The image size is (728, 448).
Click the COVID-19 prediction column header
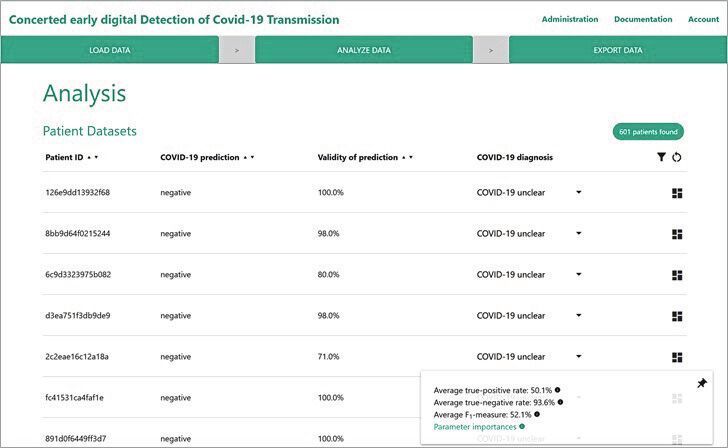point(200,157)
